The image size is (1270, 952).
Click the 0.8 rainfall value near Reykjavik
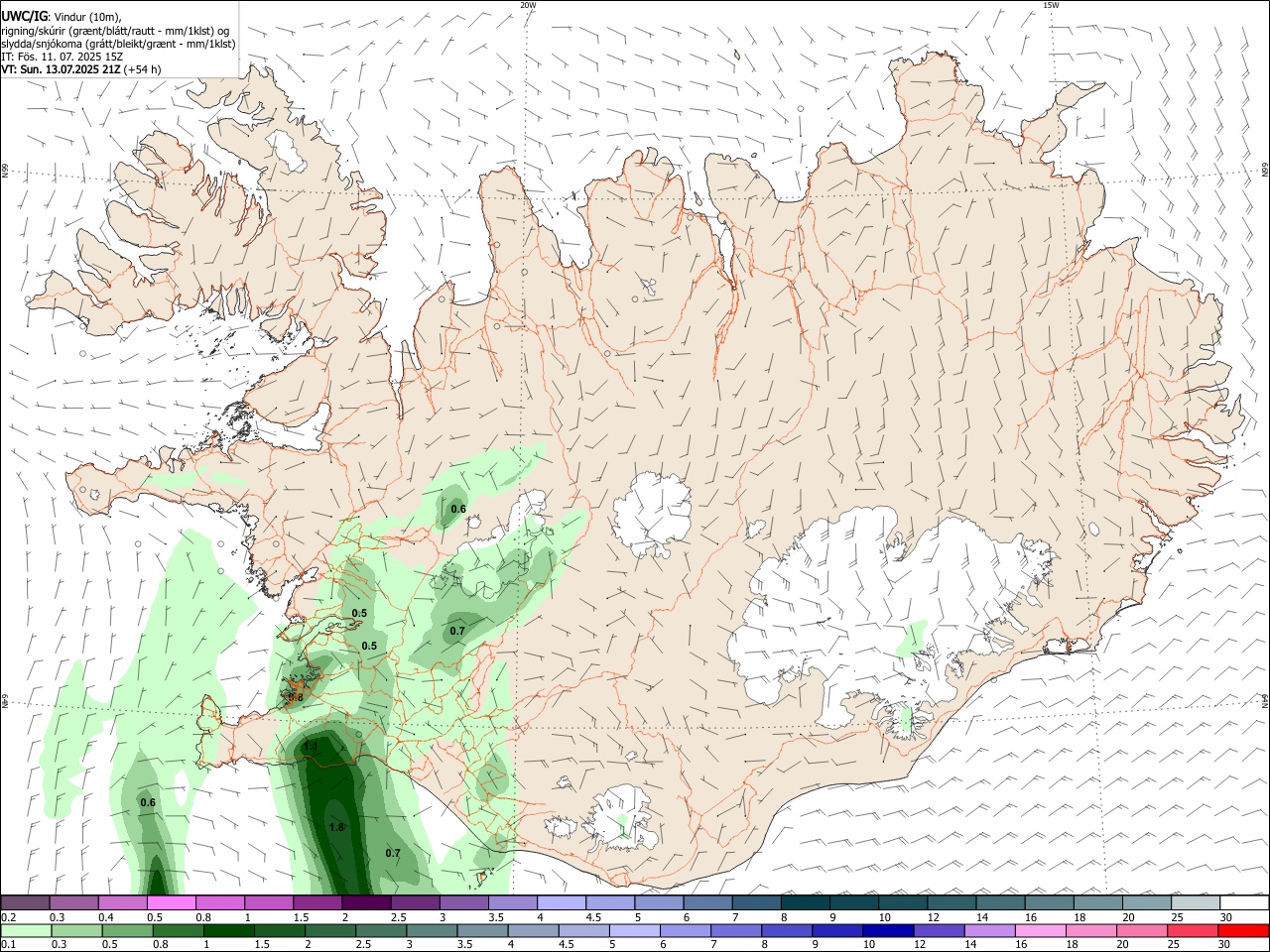[x=296, y=697]
